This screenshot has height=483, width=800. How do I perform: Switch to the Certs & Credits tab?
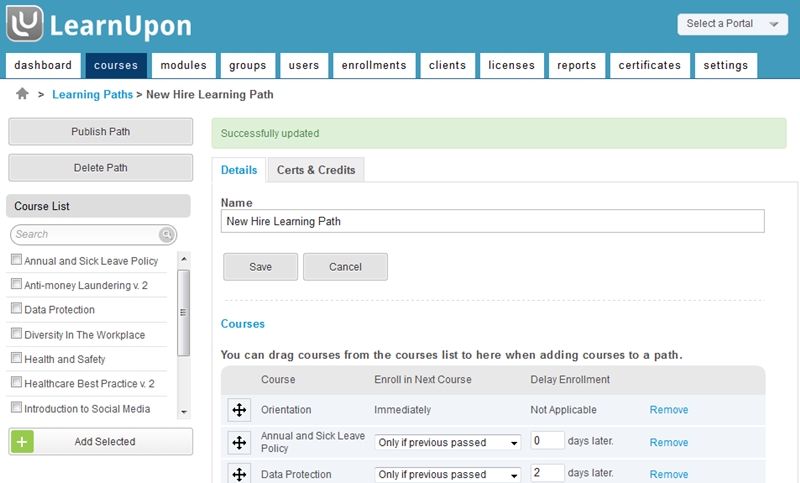tap(316, 170)
